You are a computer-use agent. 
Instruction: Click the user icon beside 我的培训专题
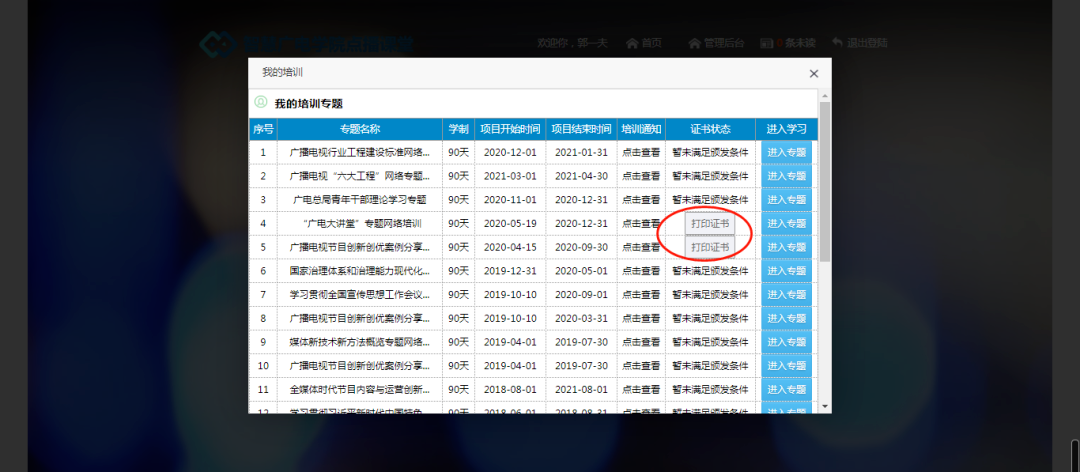coord(260,102)
